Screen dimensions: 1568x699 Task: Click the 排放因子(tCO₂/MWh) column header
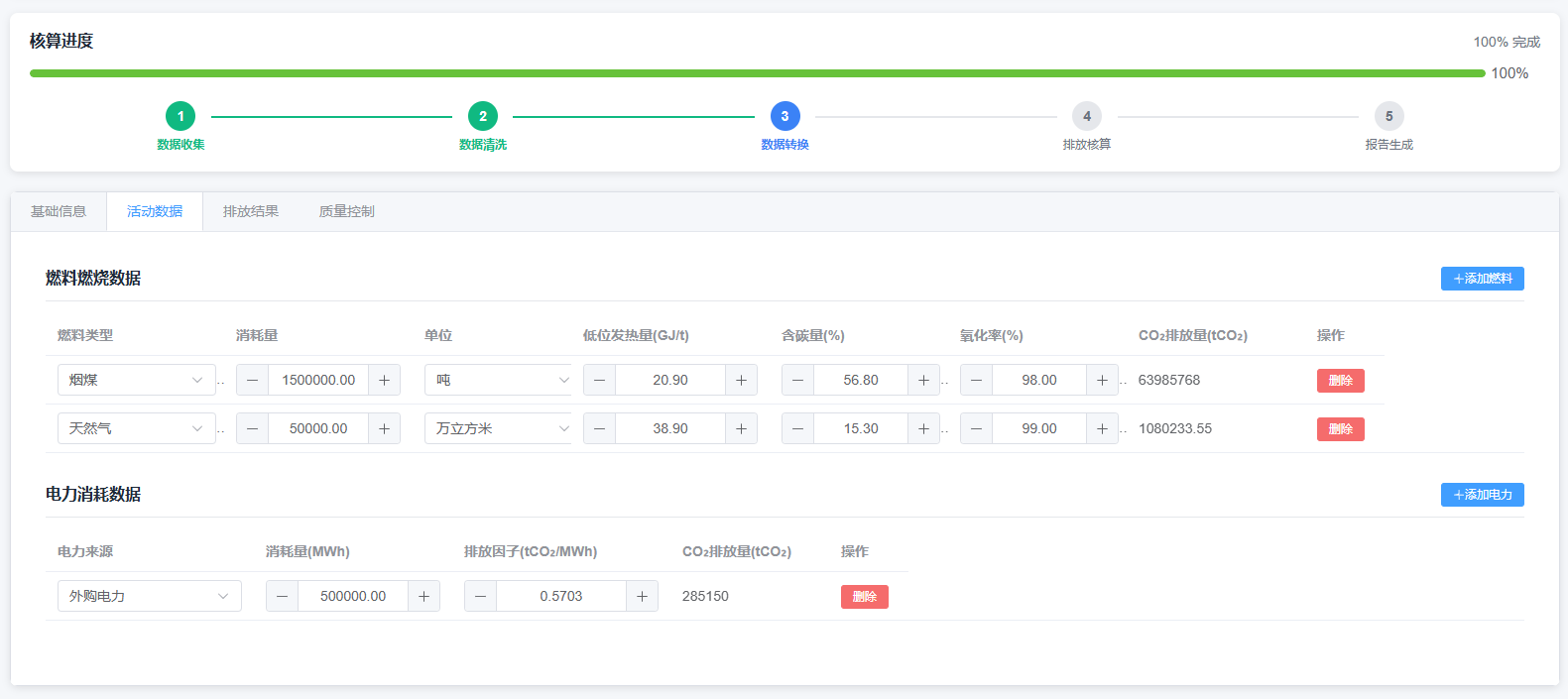point(531,551)
